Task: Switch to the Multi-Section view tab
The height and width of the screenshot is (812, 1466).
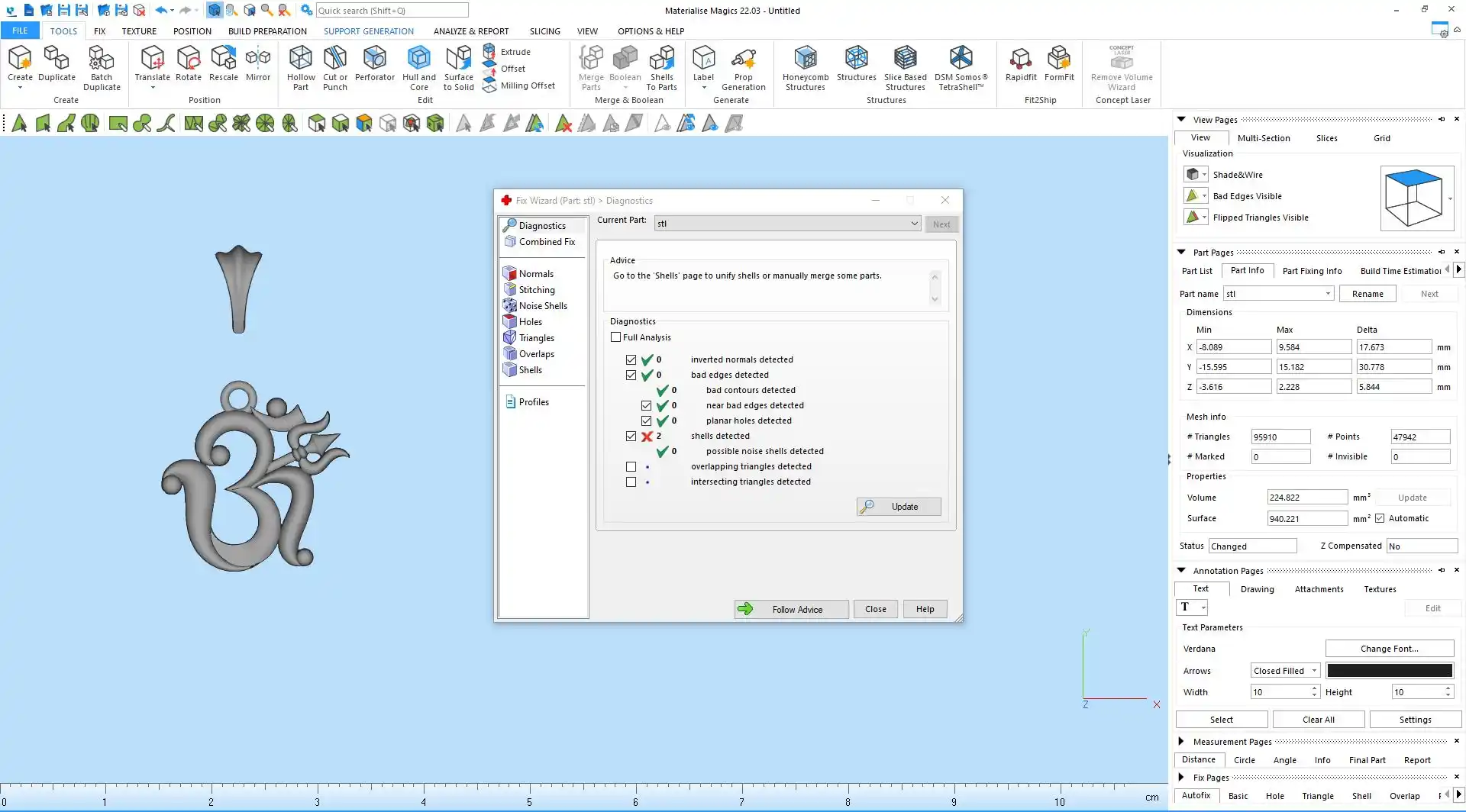Action: (1263, 138)
